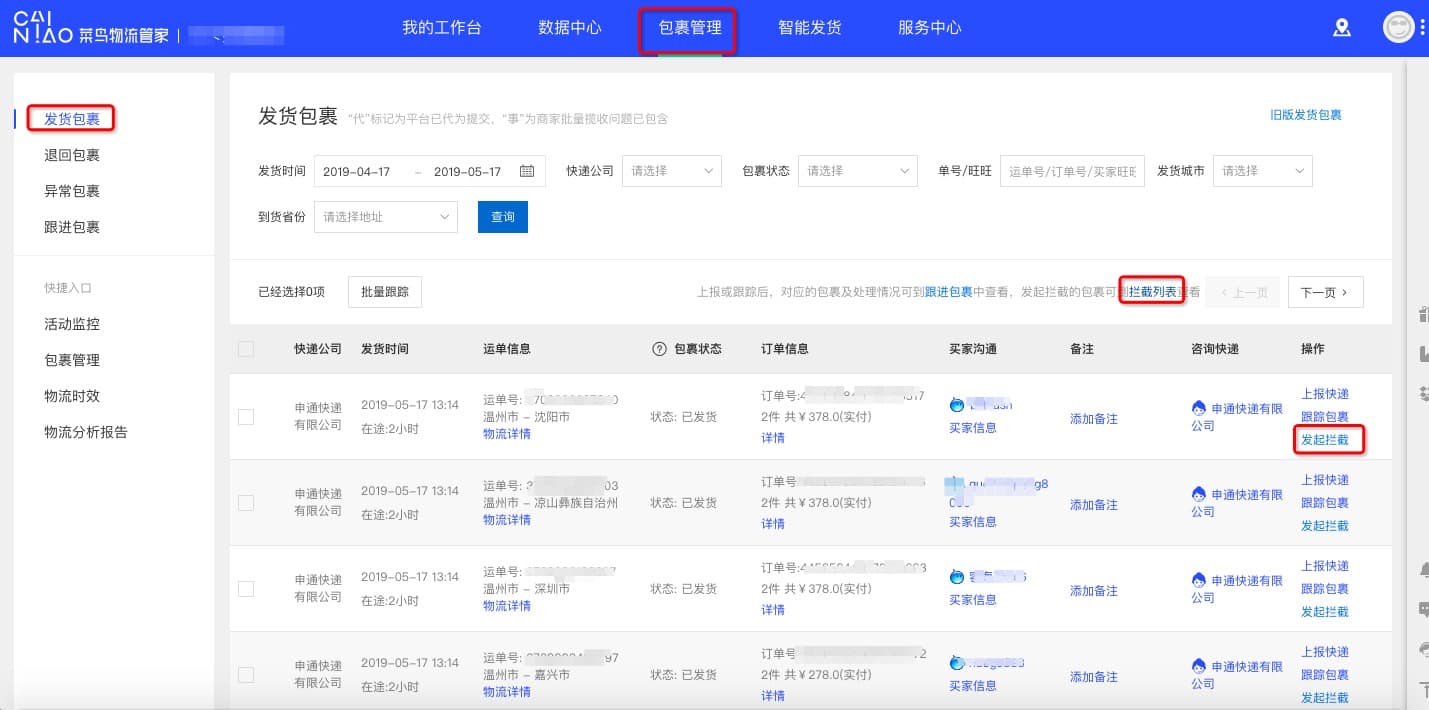
Task: Open the 到货省份 address dropdown
Action: [385, 217]
